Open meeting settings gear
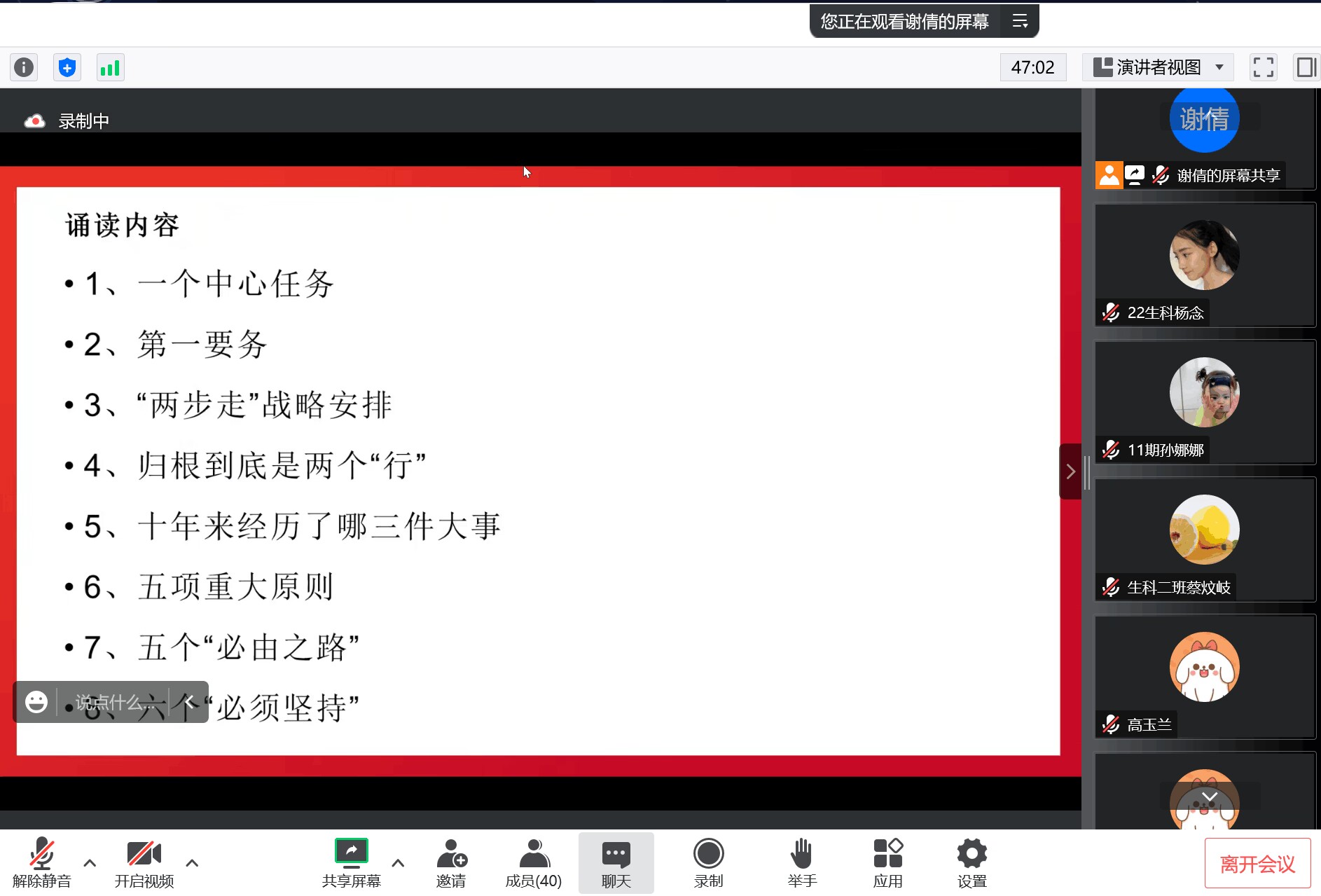1321x896 pixels. click(971, 862)
